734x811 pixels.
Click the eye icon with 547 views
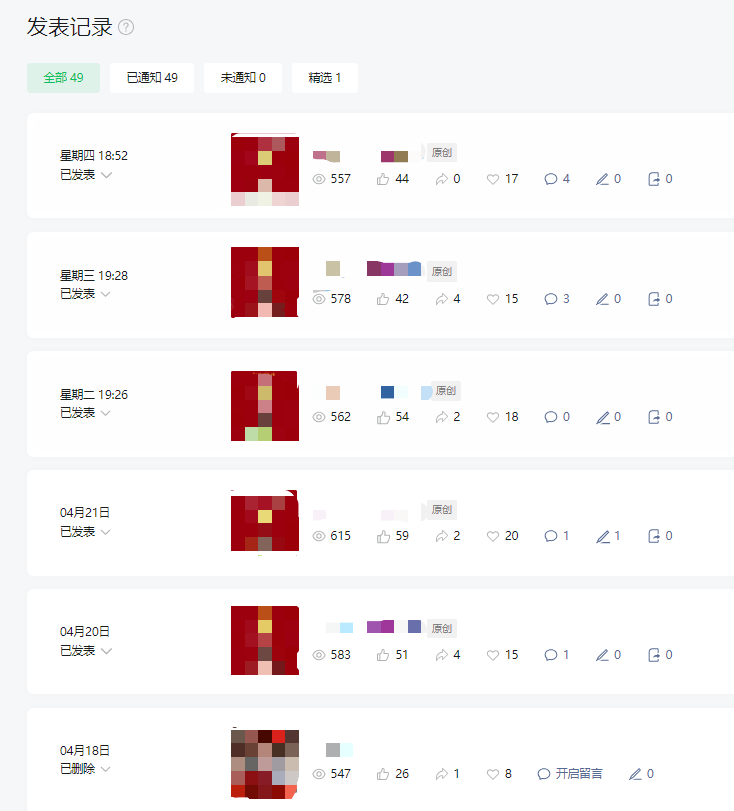pyautogui.click(x=319, y=774)
